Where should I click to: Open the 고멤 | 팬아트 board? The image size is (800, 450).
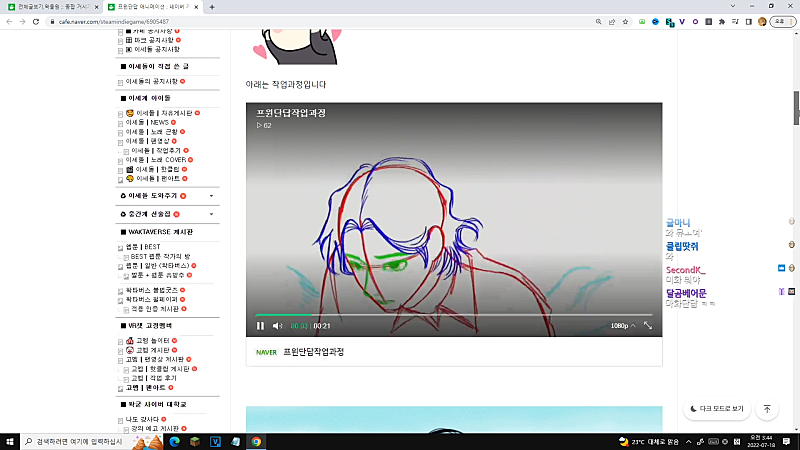click(145, 388)
